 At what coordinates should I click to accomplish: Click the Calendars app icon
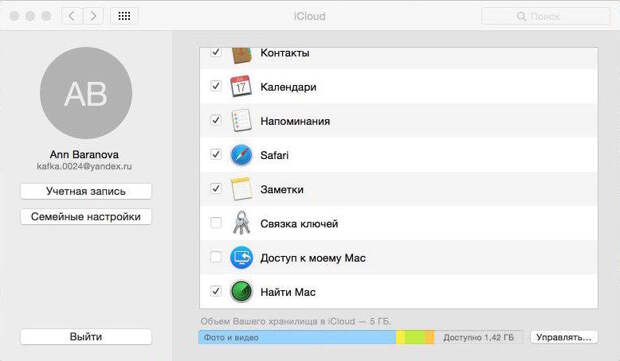click(x=241, y=86)
